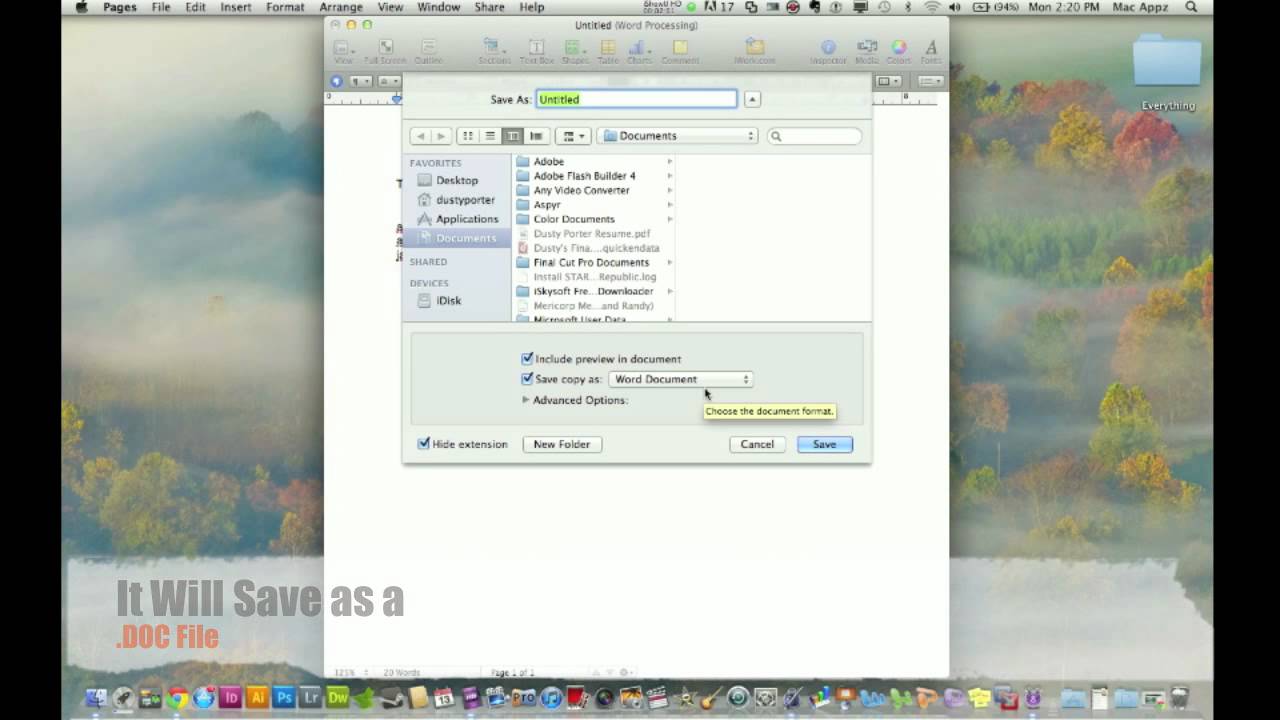Image resolution: width=1280 pixels, height=720 pixels.
Task: Go forward in the save dialog browser
Action: [441, 136]
